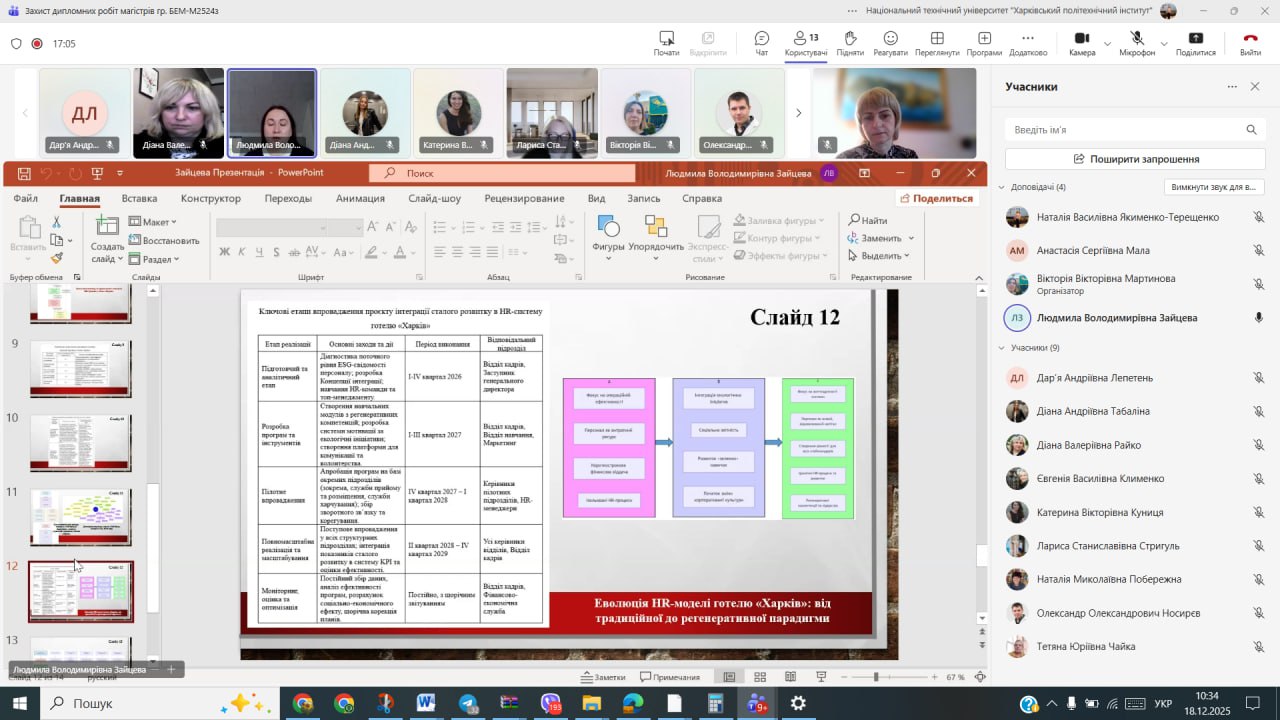Expand the Camera options dropdown arrow
Image resolution: width=1280 pixels, height=720 pixels.
(1107, 44)
